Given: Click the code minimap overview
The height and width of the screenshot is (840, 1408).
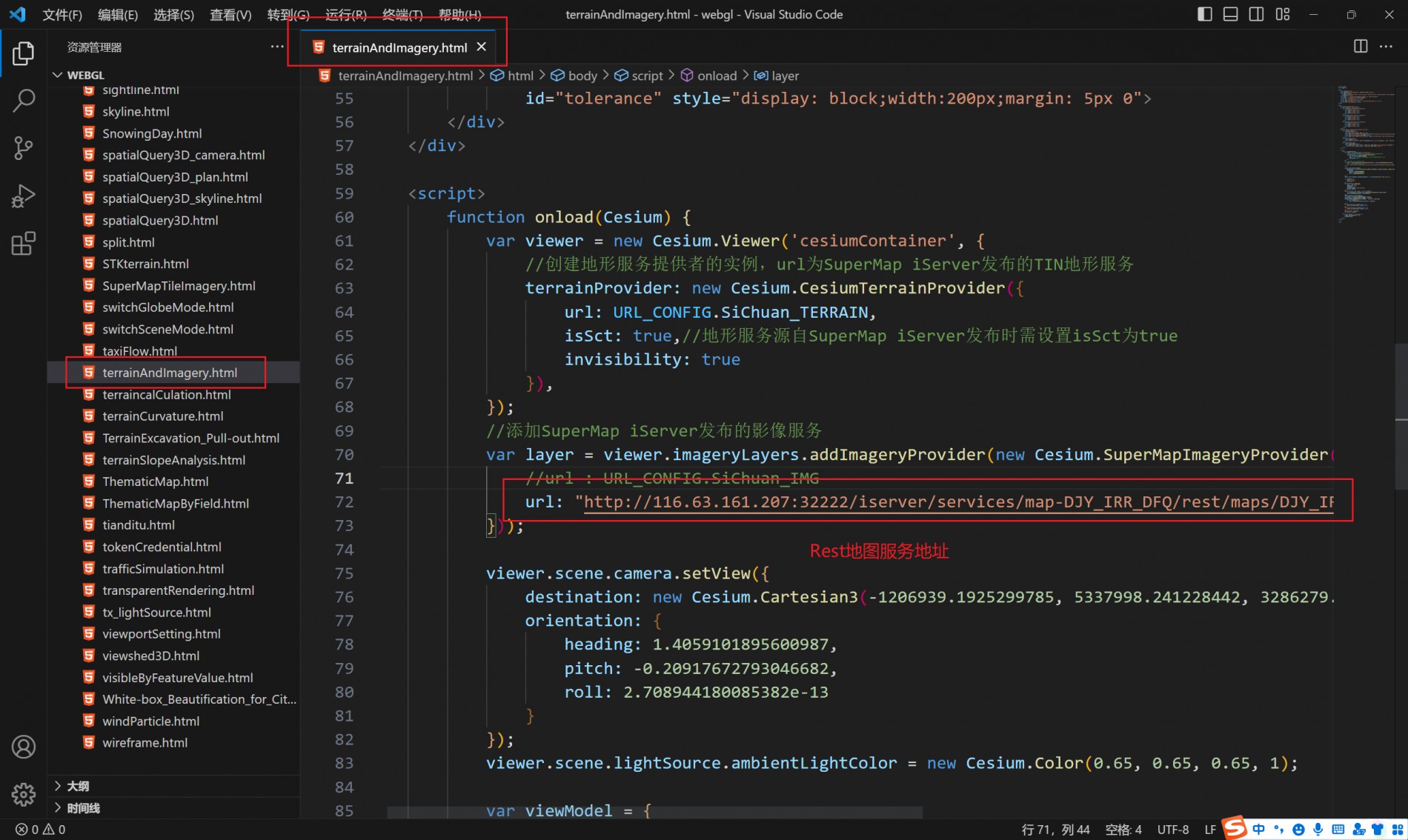Looking at the screenshot, I should point(1365,153).
